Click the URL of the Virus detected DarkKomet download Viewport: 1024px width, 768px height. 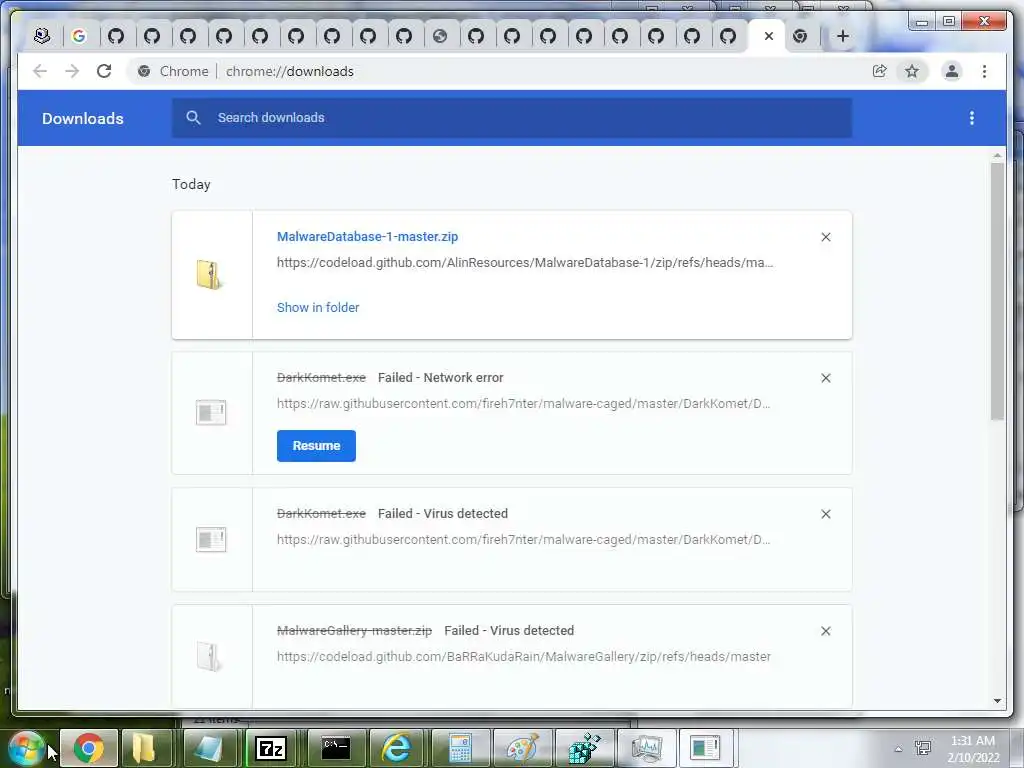[523, 539]
